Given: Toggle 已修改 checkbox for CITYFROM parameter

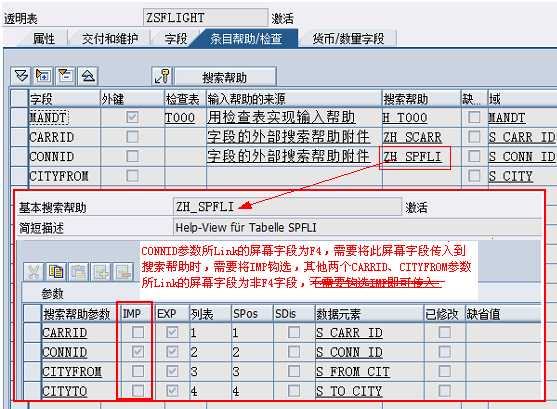Looking at the screenshot, I should (444, 371).
